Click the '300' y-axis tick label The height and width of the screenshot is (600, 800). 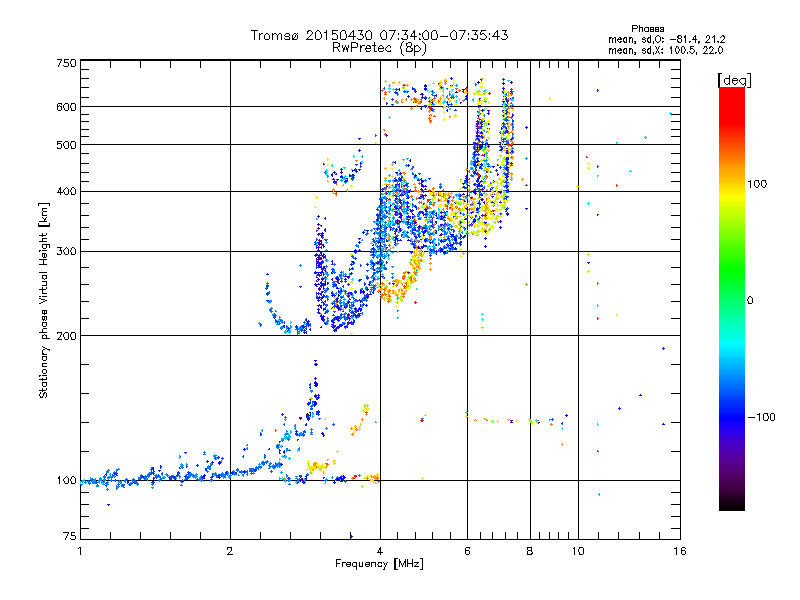(66, 252)
